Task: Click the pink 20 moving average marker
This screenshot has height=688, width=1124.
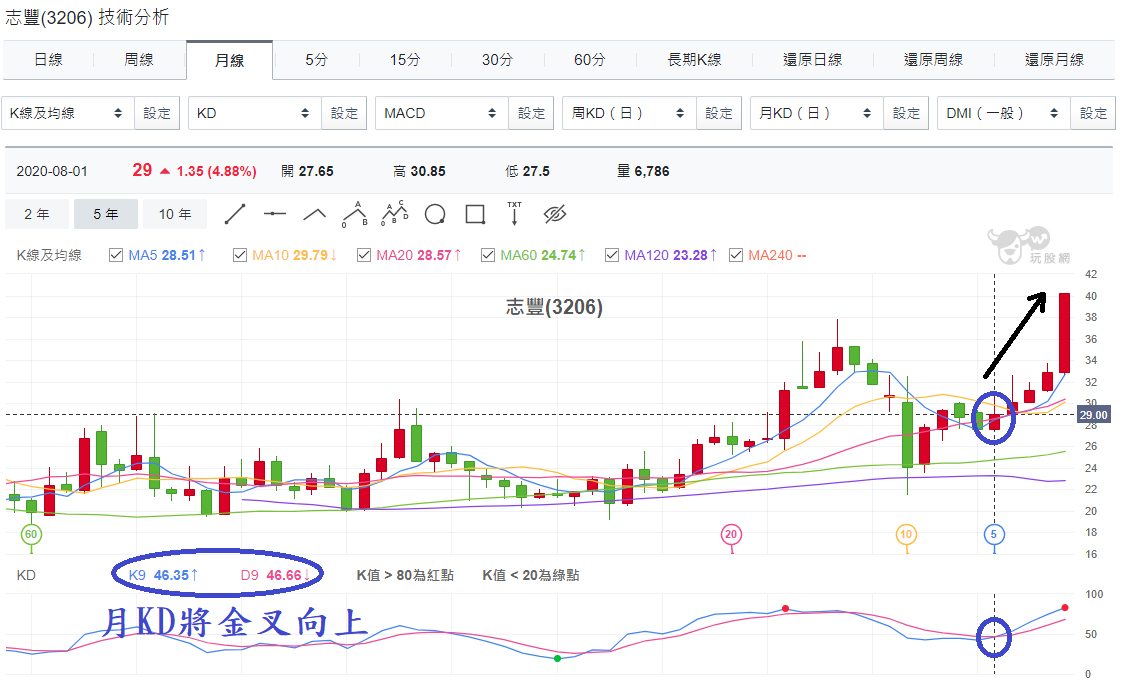Action: (x=731, y=535)
